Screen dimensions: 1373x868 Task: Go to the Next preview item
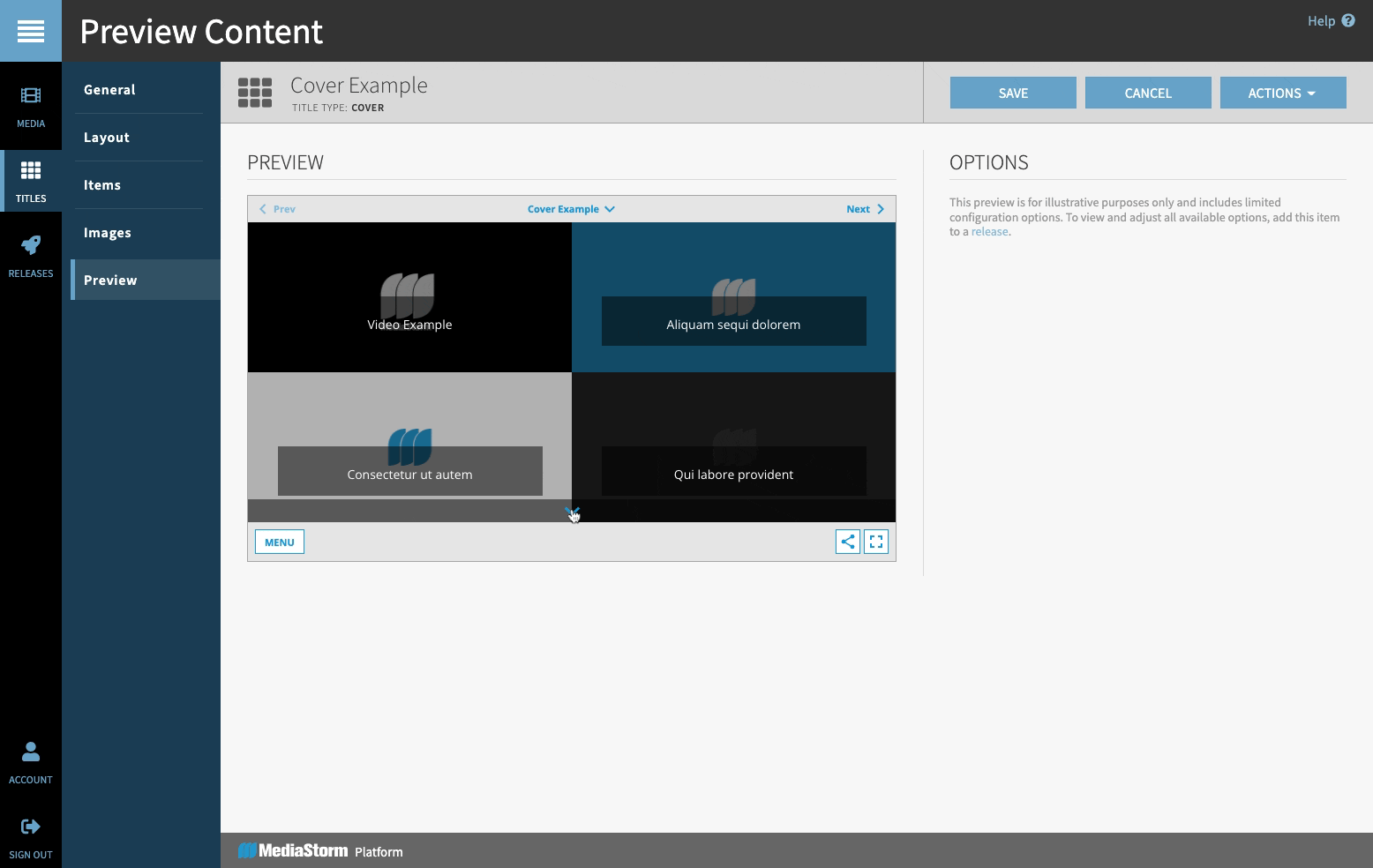(x=865, y=209)
